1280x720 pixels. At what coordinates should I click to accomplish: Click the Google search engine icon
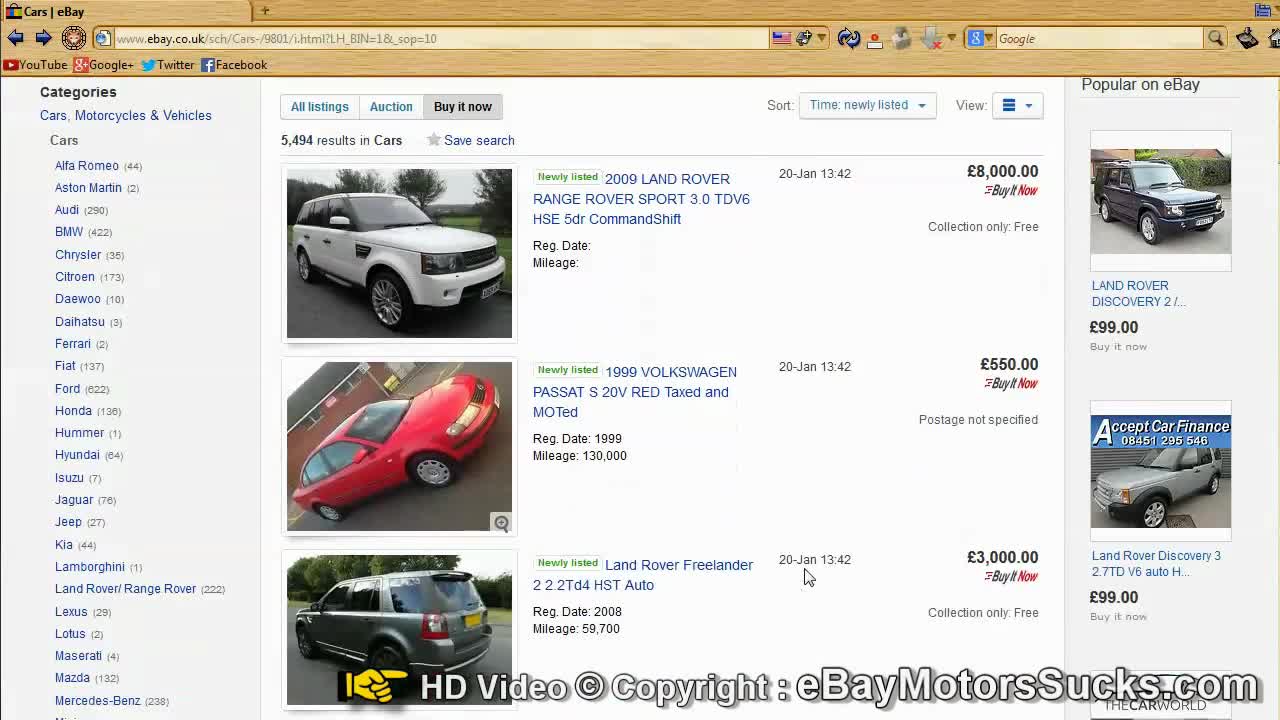click(976, 38)
